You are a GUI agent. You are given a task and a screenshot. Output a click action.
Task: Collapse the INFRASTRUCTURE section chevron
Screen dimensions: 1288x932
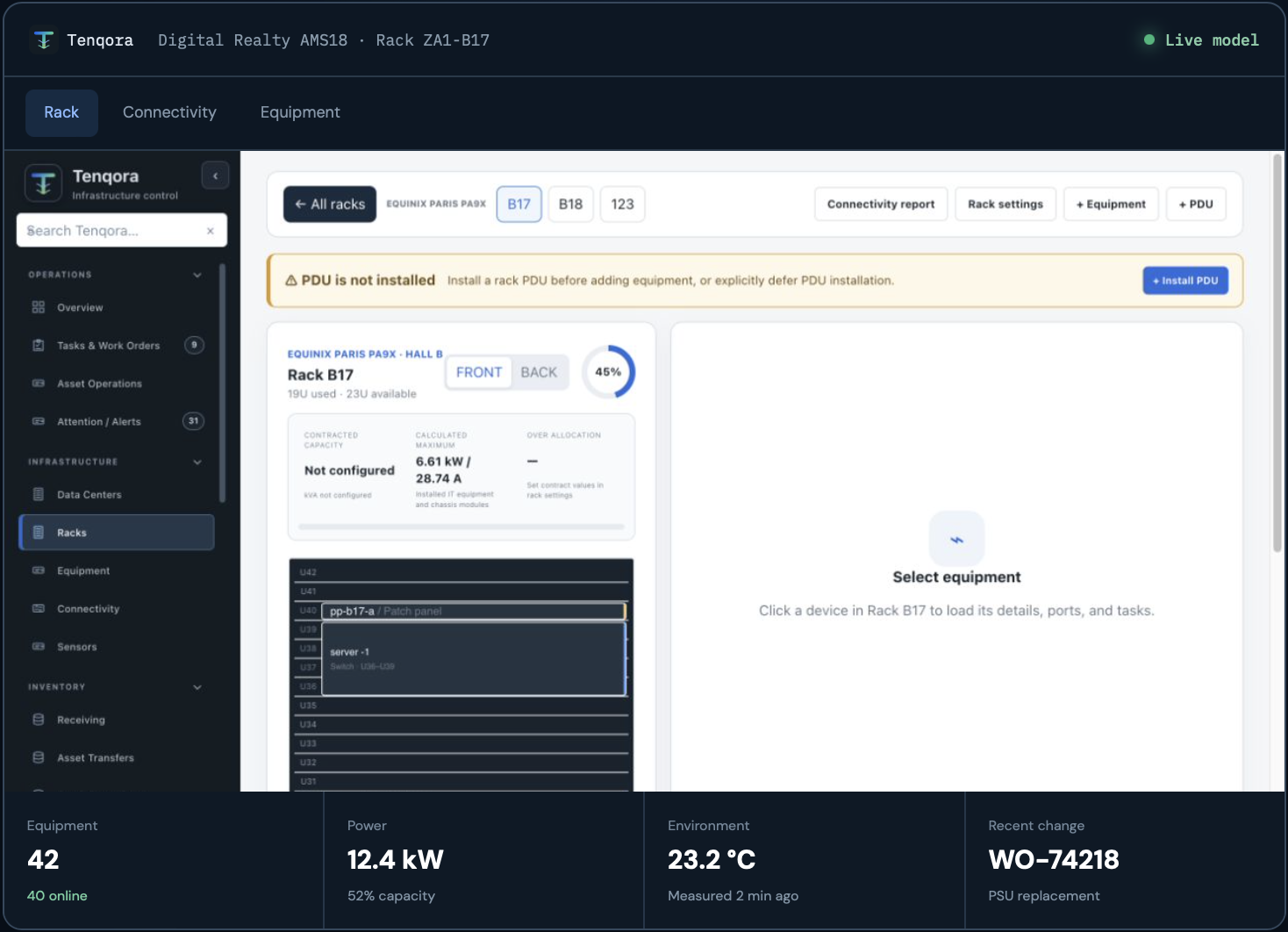point(197,462)
